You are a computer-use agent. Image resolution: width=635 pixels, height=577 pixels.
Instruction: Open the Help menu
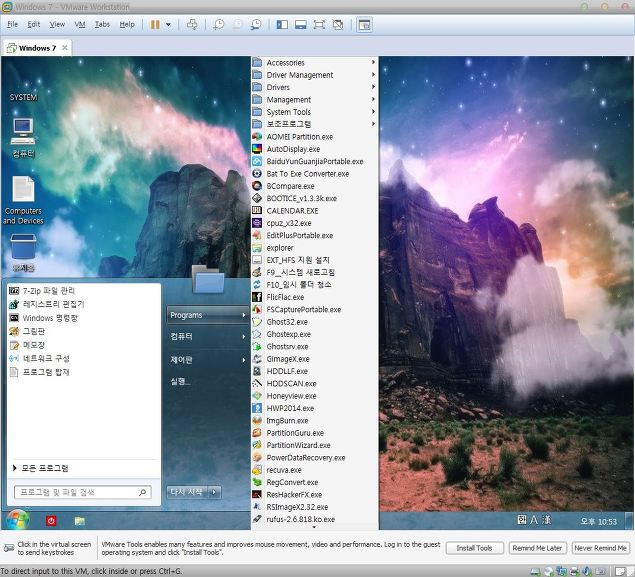pos(127,24)
